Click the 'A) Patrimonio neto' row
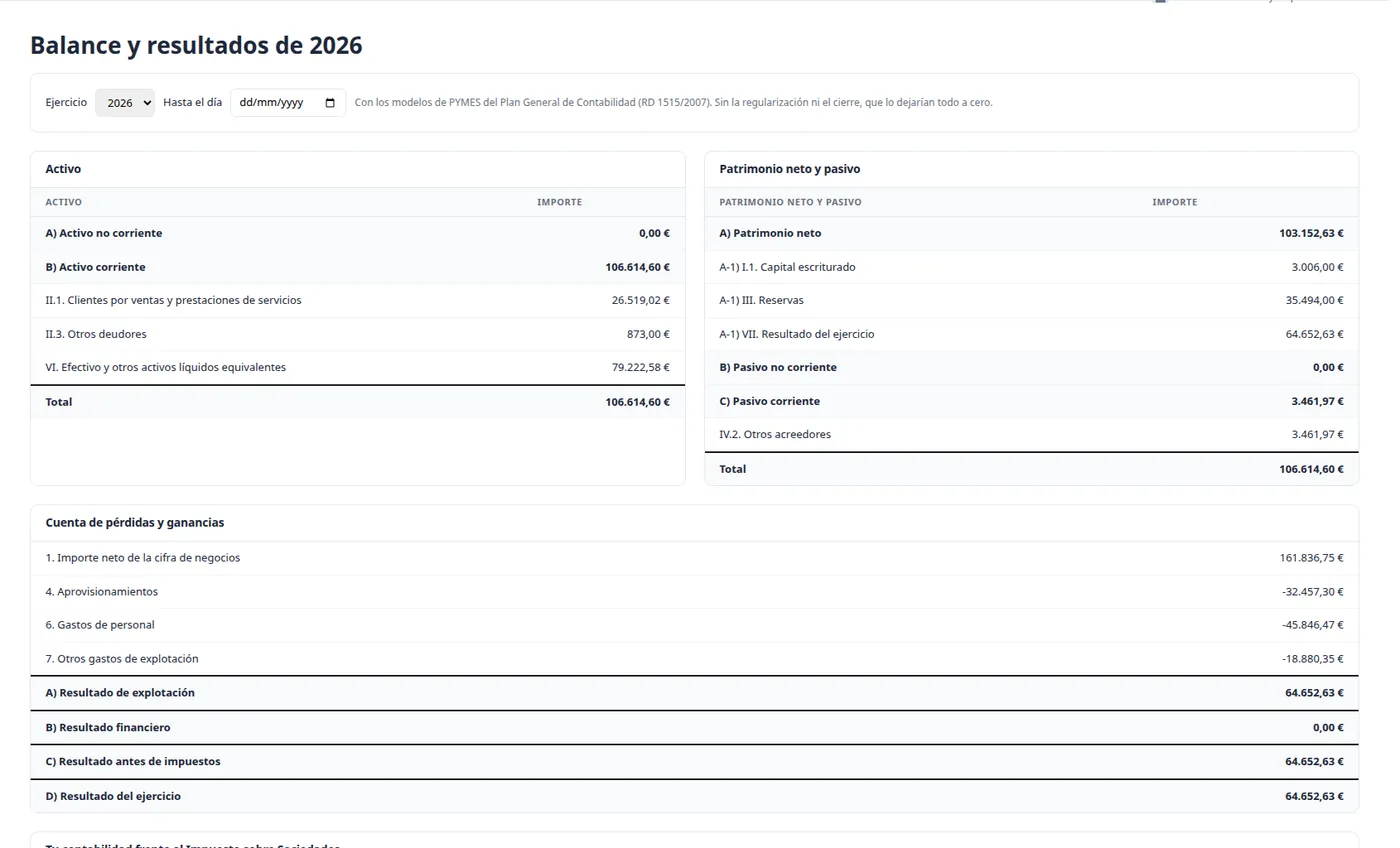1400x848 pixels. click(x=1032, y=233)
